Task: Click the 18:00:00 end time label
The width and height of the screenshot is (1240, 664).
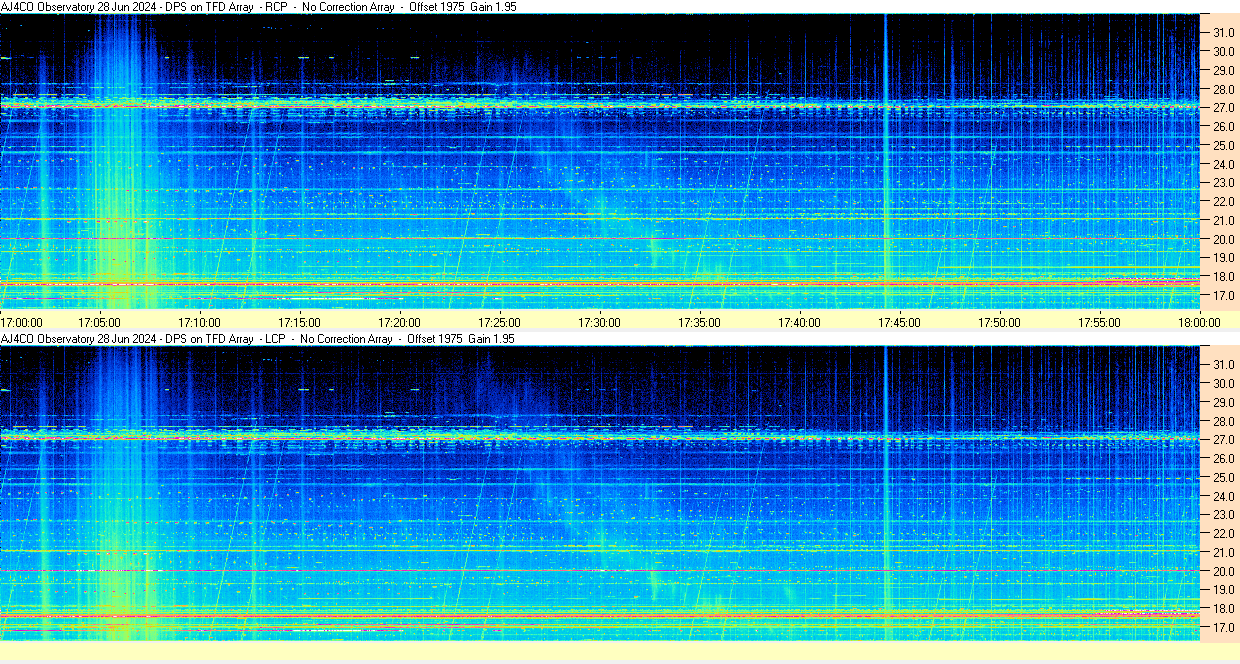Action: point(1199,322)
